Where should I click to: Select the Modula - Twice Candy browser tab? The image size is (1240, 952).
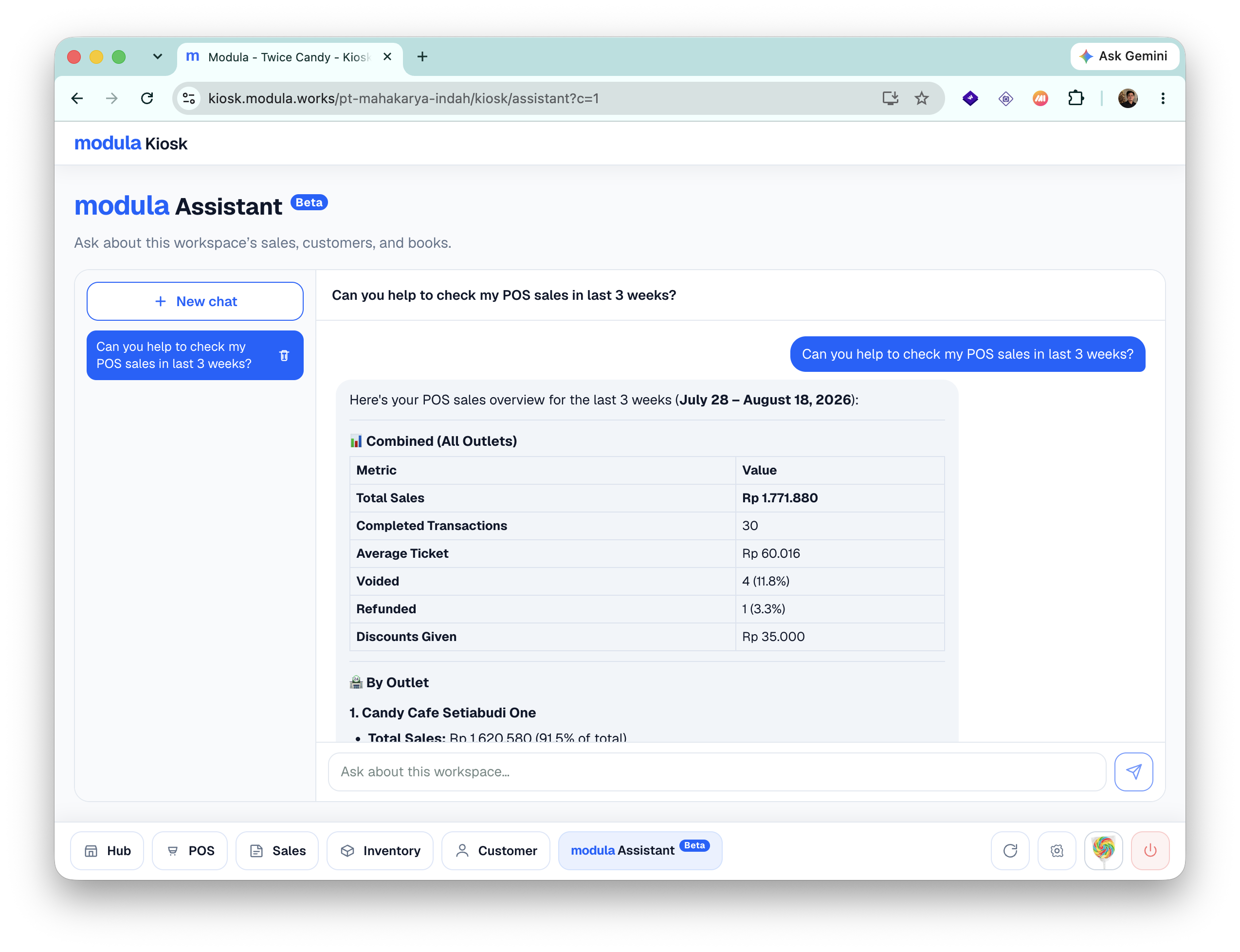[289, 56]
